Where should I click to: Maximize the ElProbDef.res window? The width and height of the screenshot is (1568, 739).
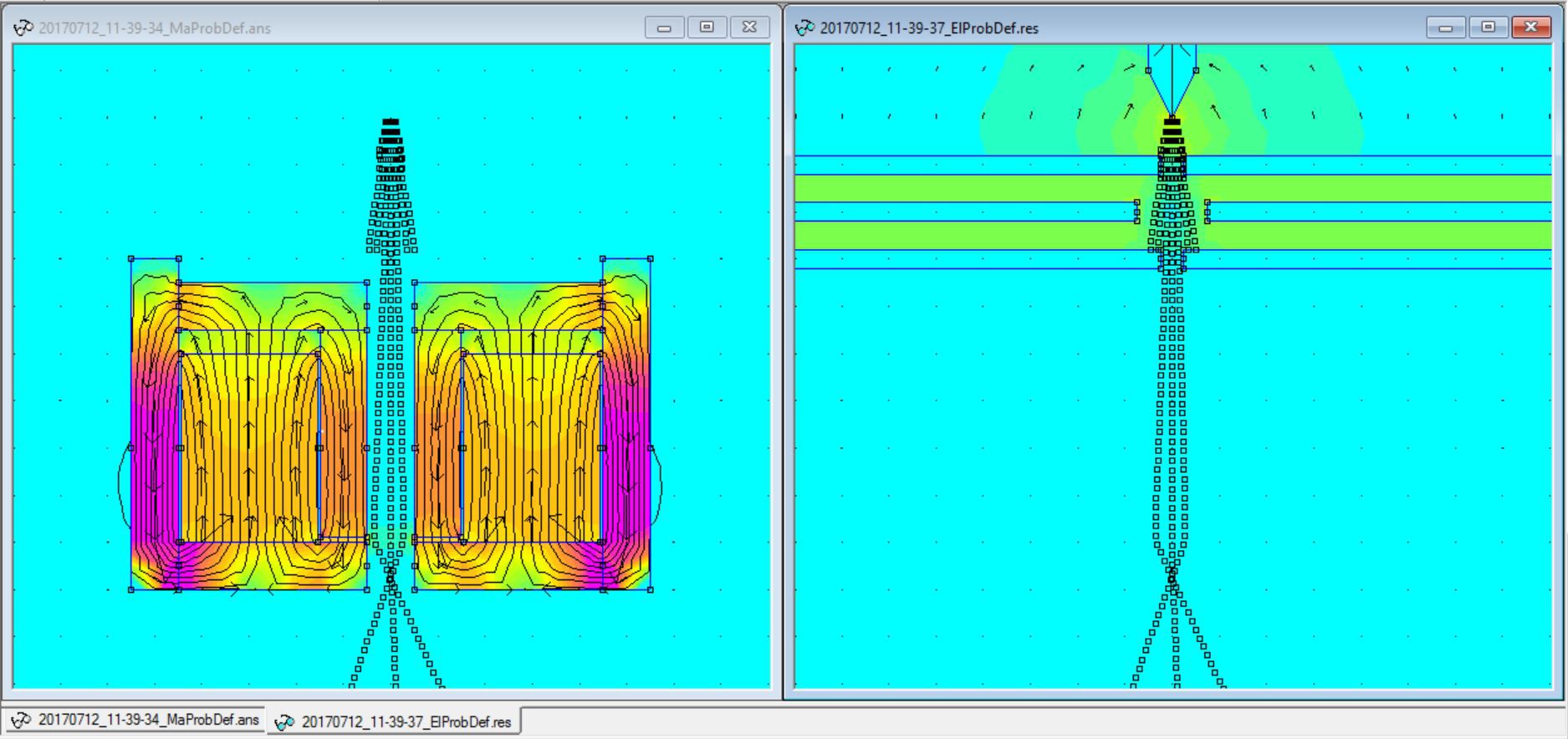(x=1489, y=28)
